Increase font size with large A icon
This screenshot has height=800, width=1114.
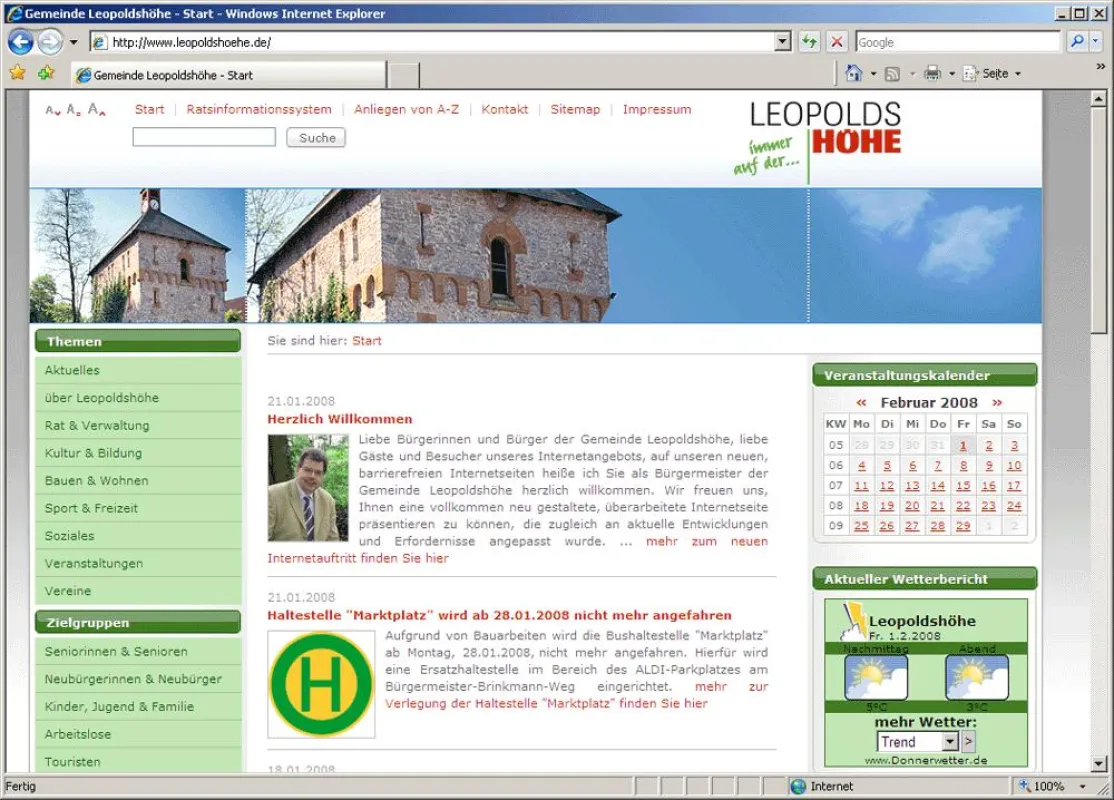pos(97,109)
